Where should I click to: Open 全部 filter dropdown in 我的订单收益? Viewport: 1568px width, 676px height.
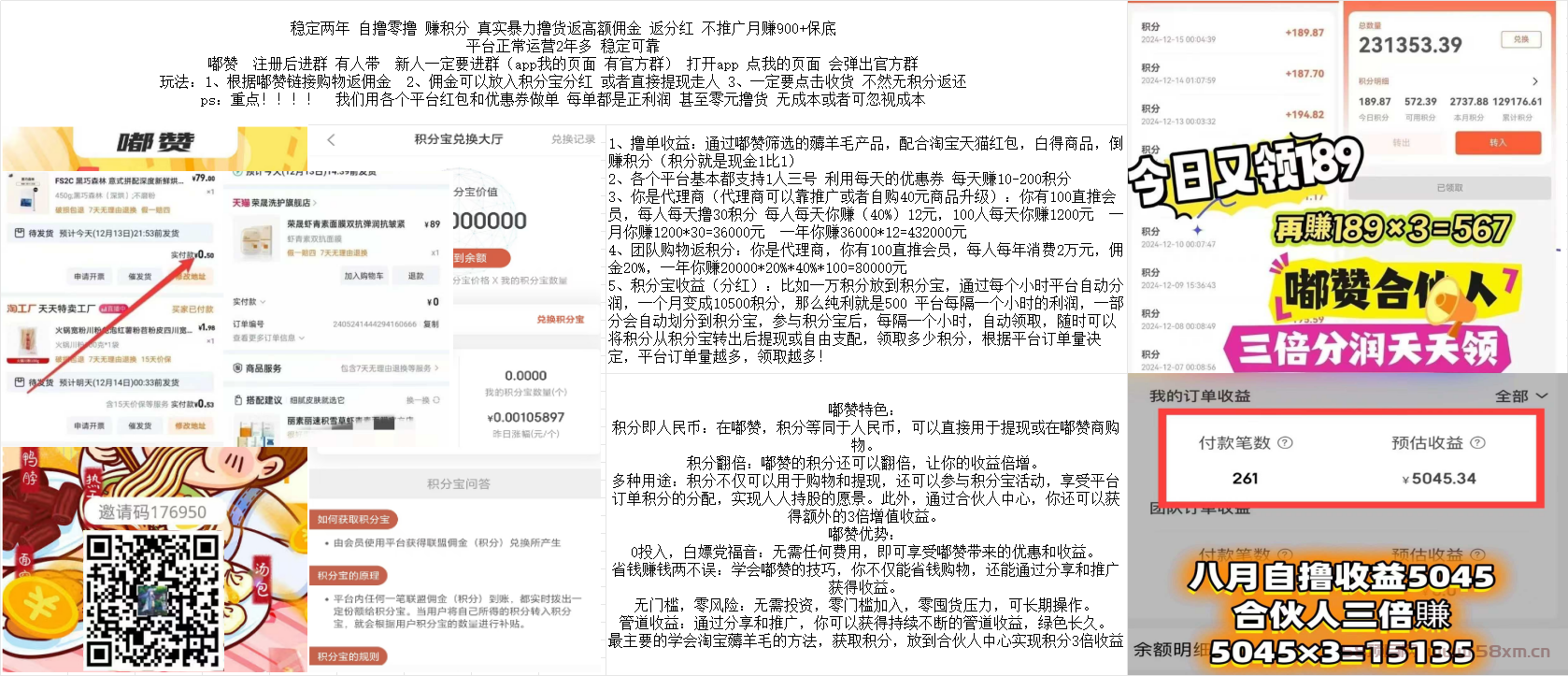pos(1521,396)
